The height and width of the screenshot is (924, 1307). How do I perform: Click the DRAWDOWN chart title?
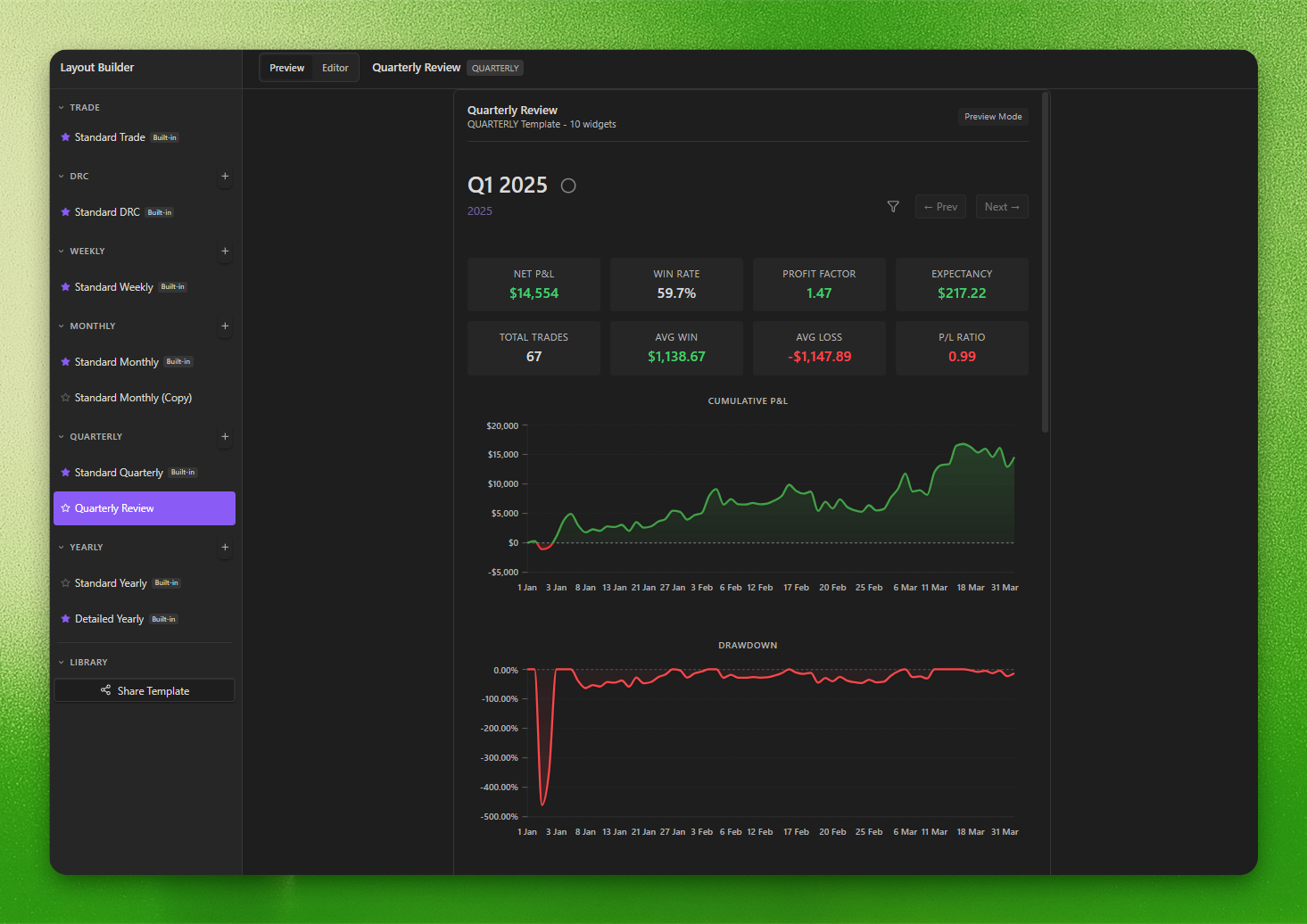748,646
